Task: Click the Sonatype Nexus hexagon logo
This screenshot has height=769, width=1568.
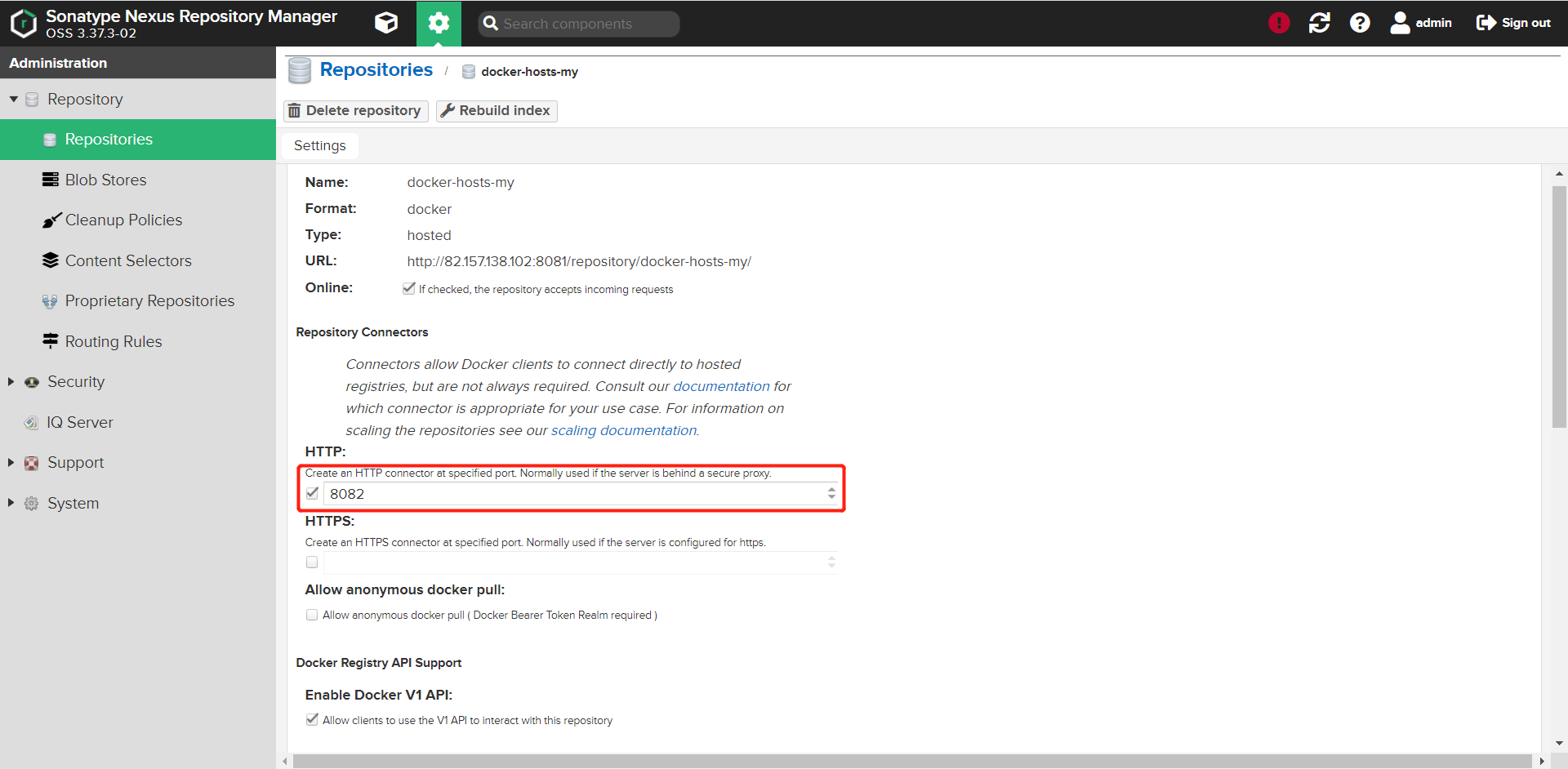Action: click(23, 23)
